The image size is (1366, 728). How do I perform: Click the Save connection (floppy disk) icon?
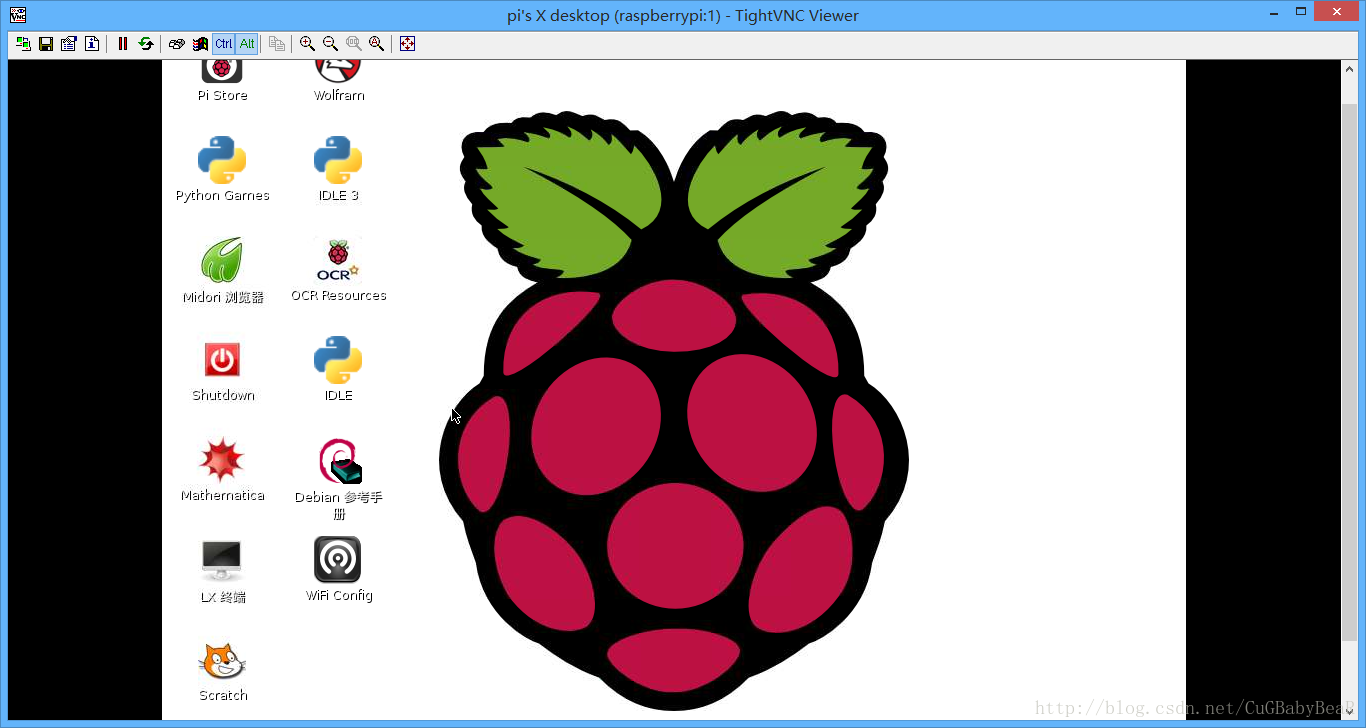(46, 44)
